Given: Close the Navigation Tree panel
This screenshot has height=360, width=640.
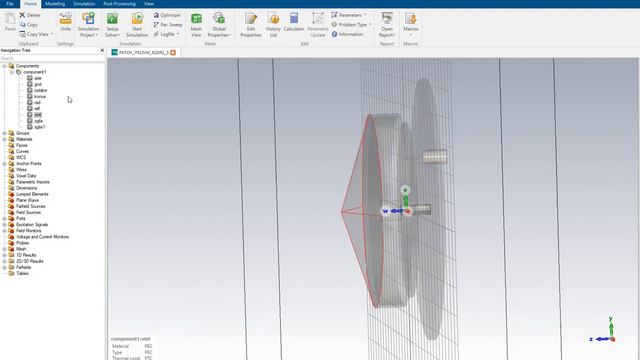Looking at the screenshot, I should 102,50.
